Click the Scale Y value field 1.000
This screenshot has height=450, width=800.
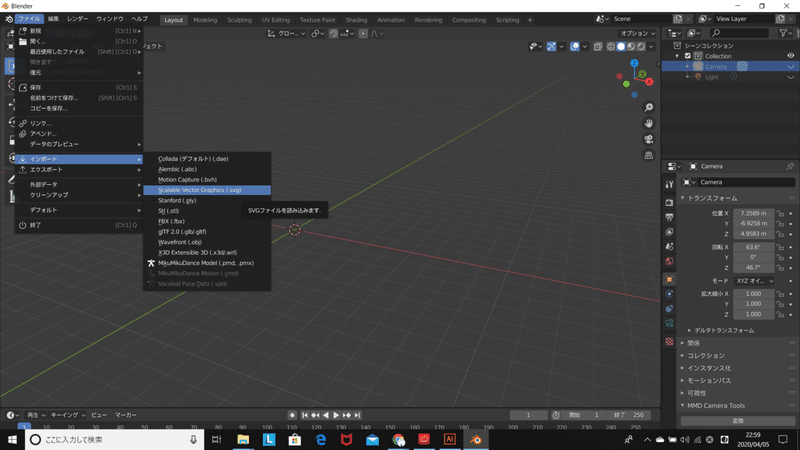pyautogui.click(x=754, y=304)
